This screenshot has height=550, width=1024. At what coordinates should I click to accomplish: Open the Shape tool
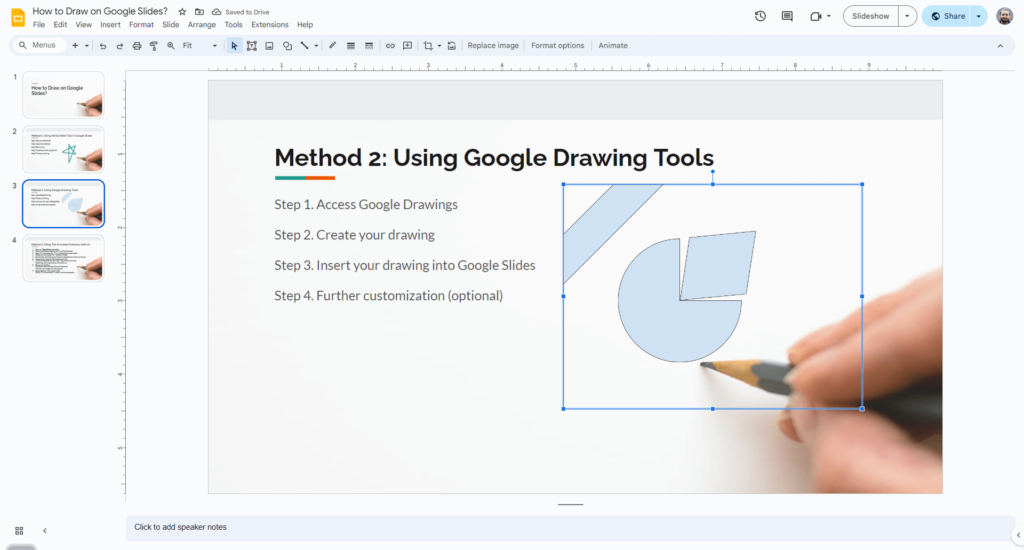tap(287, 46)
